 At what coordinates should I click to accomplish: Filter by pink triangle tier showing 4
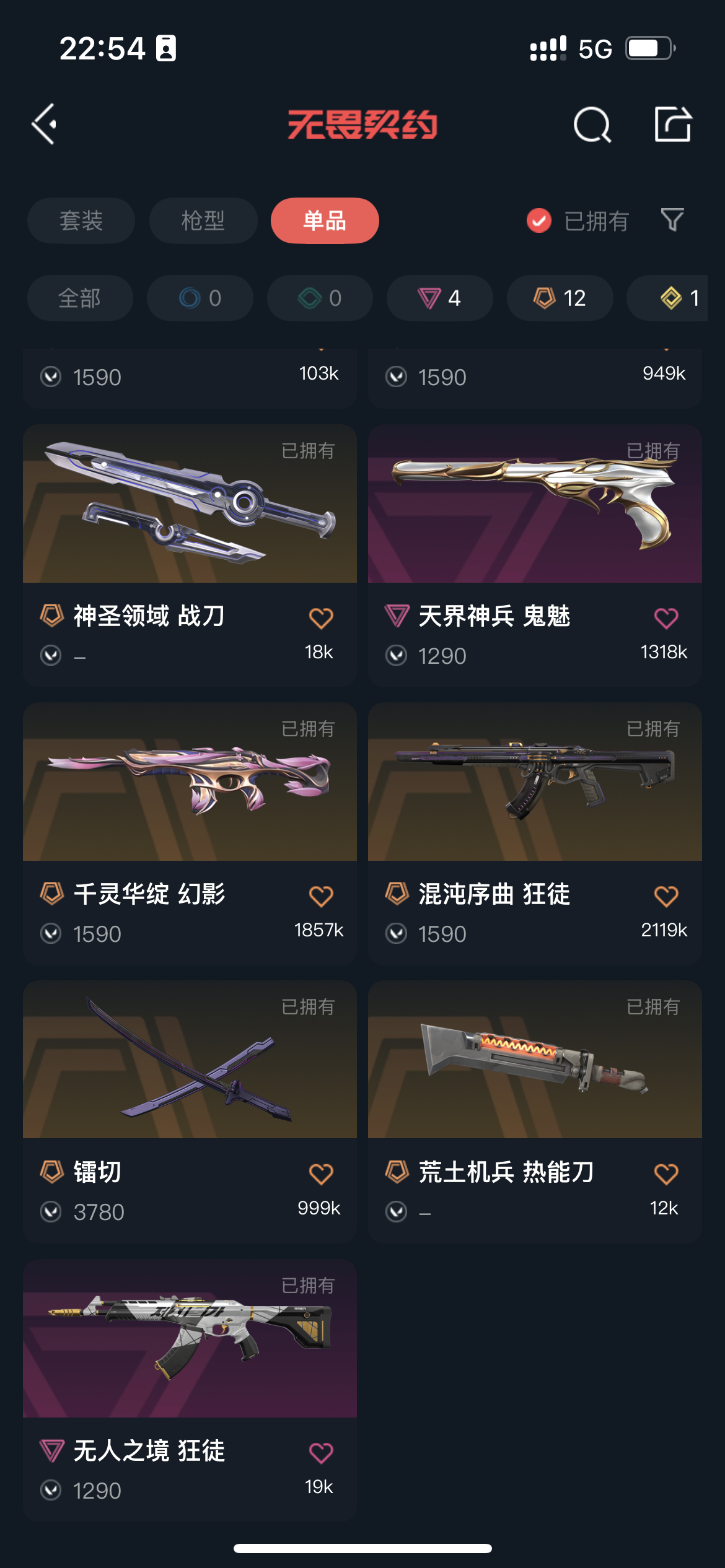[x=440, y=298]
